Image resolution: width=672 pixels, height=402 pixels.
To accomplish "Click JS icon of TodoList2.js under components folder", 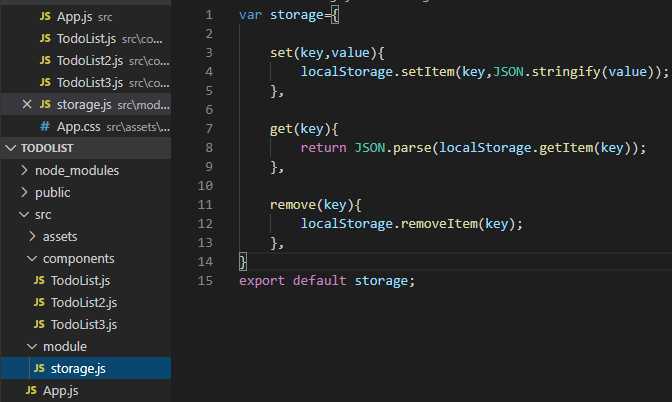I will coord(39,303).
